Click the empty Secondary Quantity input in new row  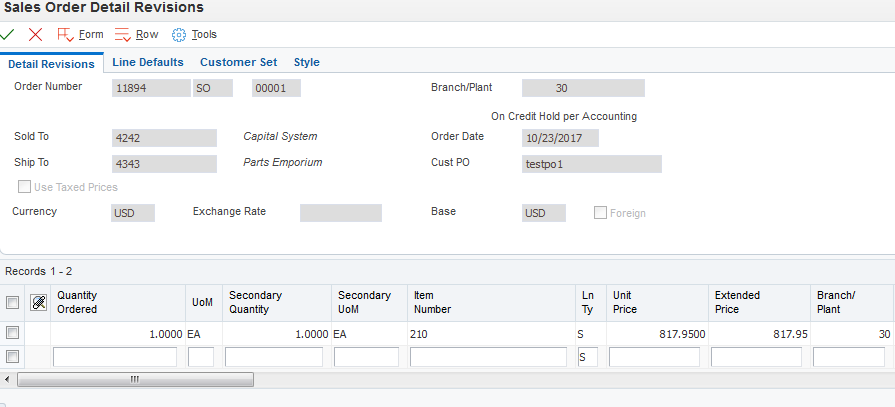coord(274,357)
